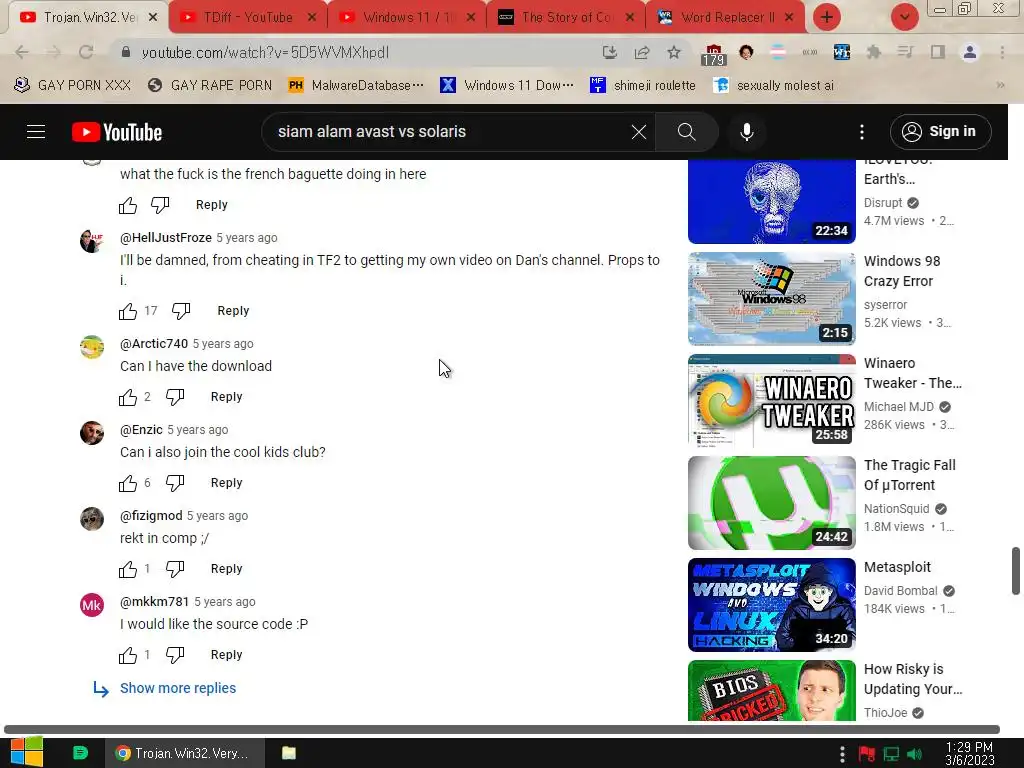The height and width of the screenshot is (768, 1024).
Task: Open the YouTube guide hamburger menu
Action: point(36,132)
